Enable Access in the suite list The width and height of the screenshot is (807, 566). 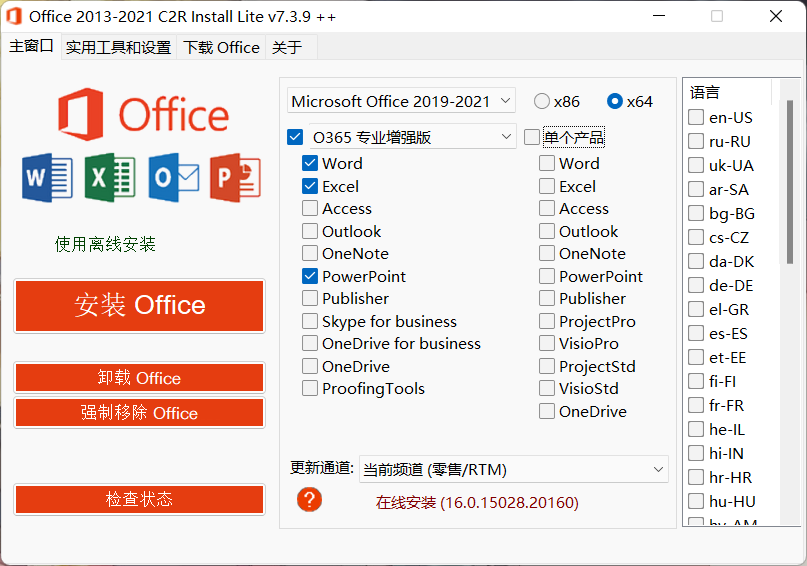point(310,208)
